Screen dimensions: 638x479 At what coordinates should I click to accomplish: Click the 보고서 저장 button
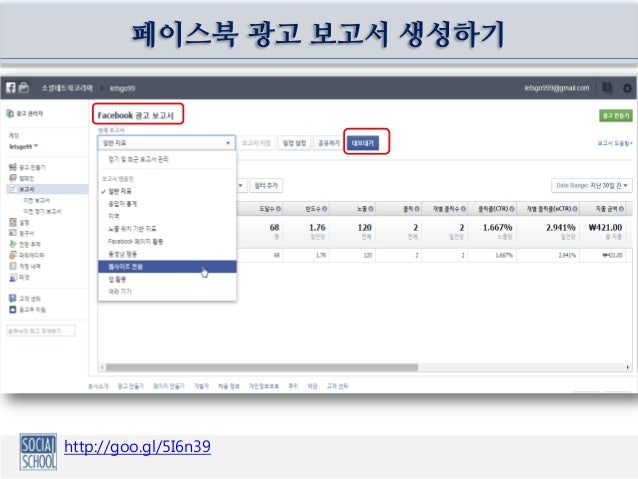[x=256, y=143]
